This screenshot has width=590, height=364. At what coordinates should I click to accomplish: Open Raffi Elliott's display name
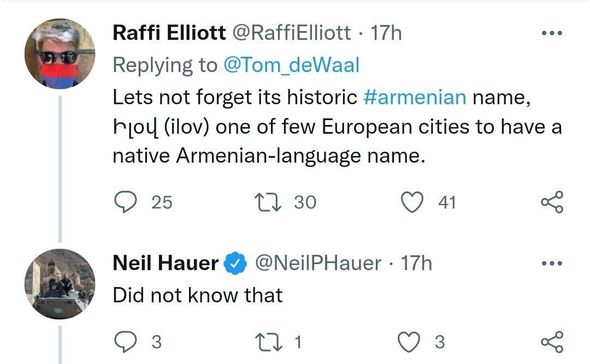169,33
